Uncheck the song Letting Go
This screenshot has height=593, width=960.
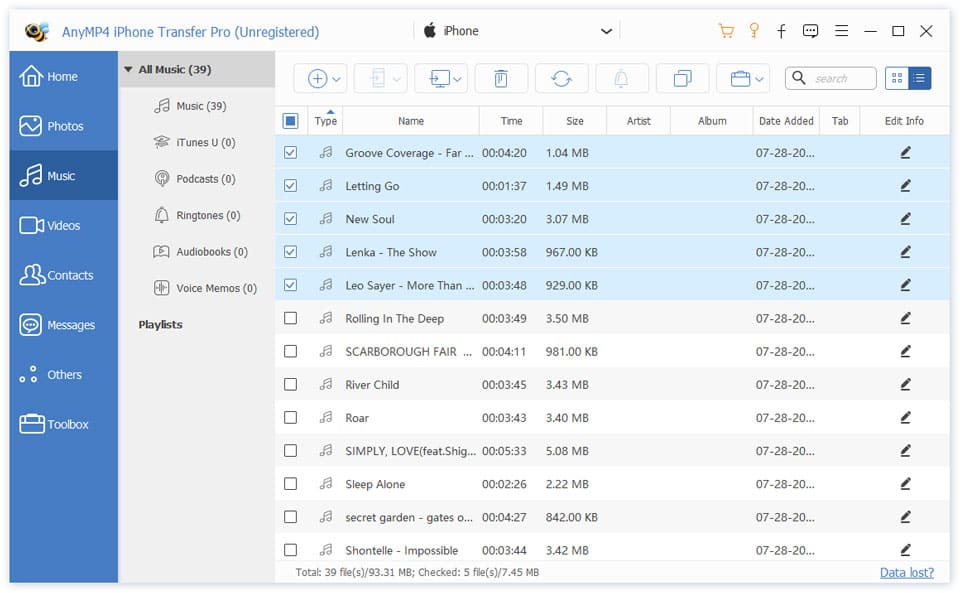291,185
